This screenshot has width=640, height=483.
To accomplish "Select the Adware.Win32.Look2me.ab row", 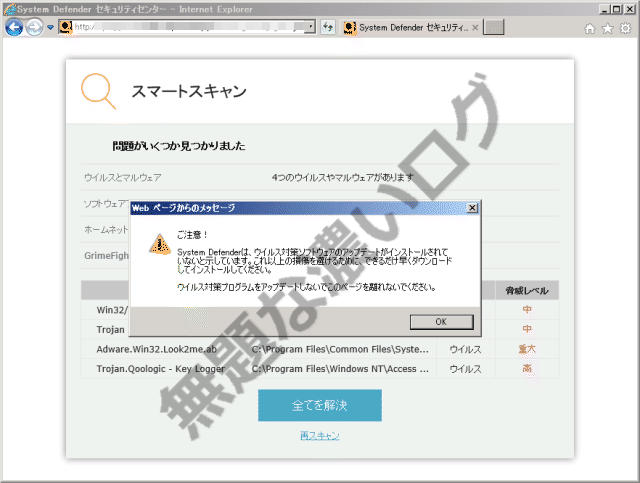I will (320, 349).
